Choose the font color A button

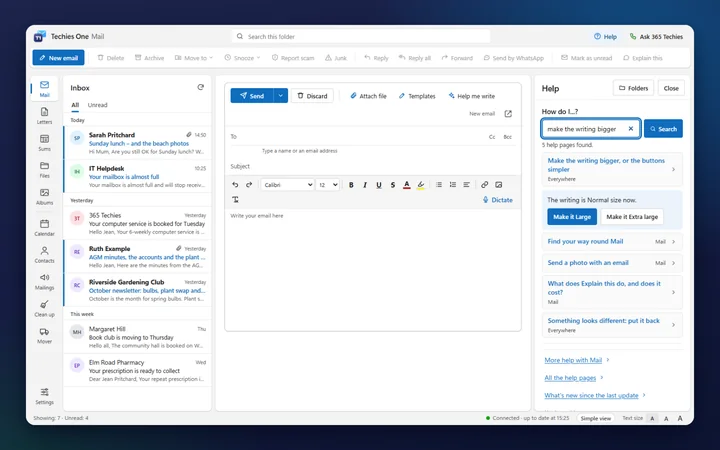406,185
